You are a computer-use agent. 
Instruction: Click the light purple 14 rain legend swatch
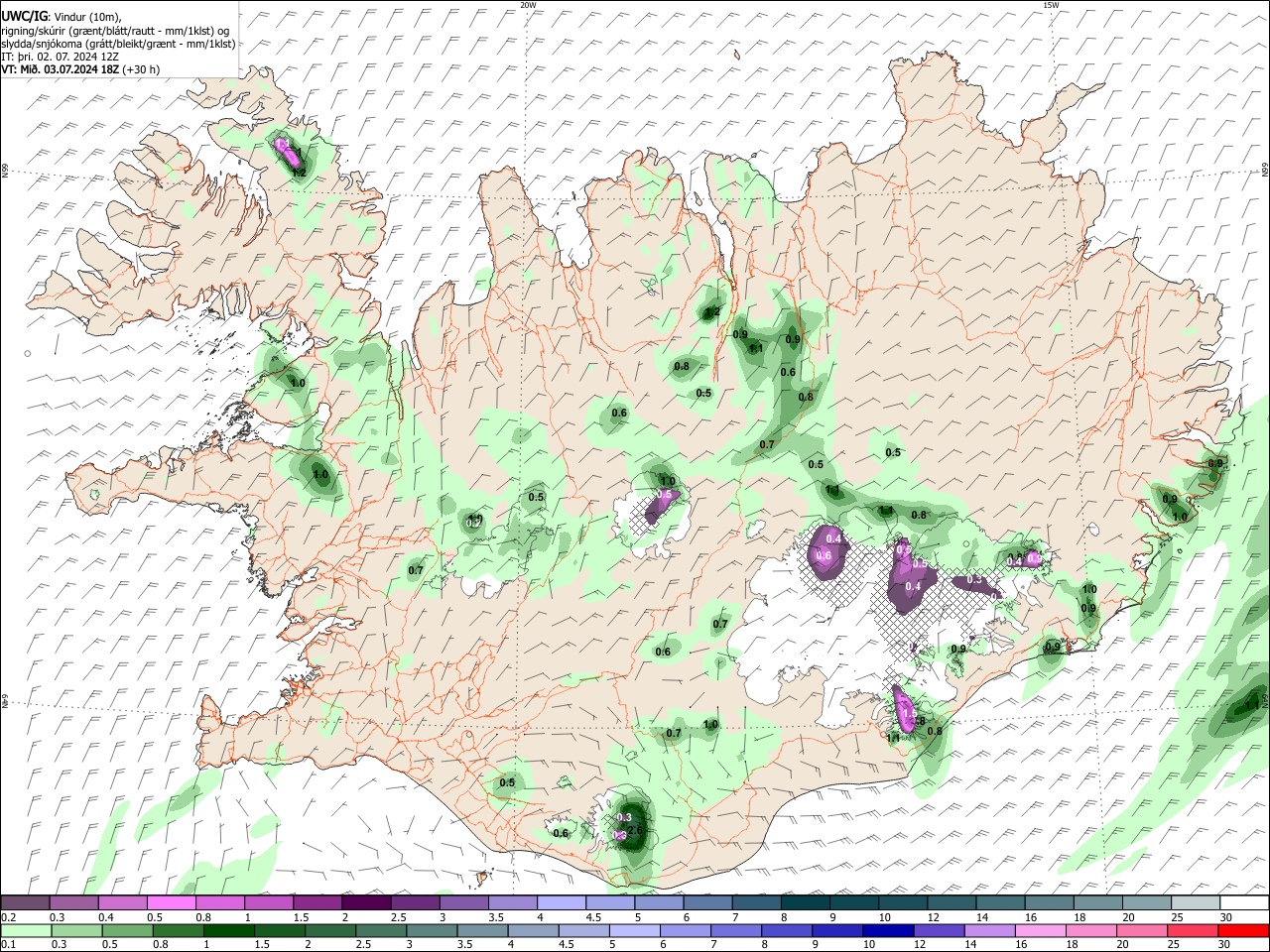990,931
